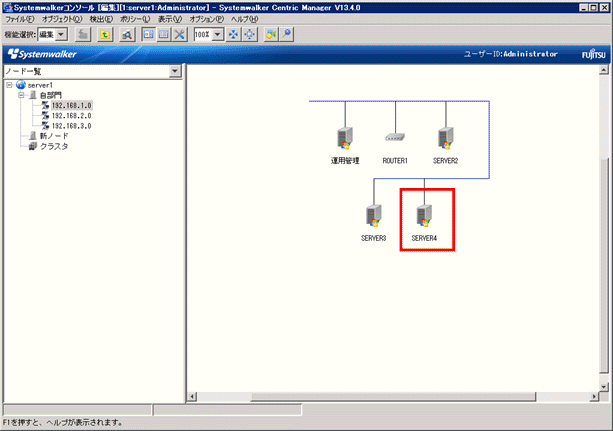The image size is (613, 431).
Task: Open the 100% zoom dropdown
Action: [218, 34]
